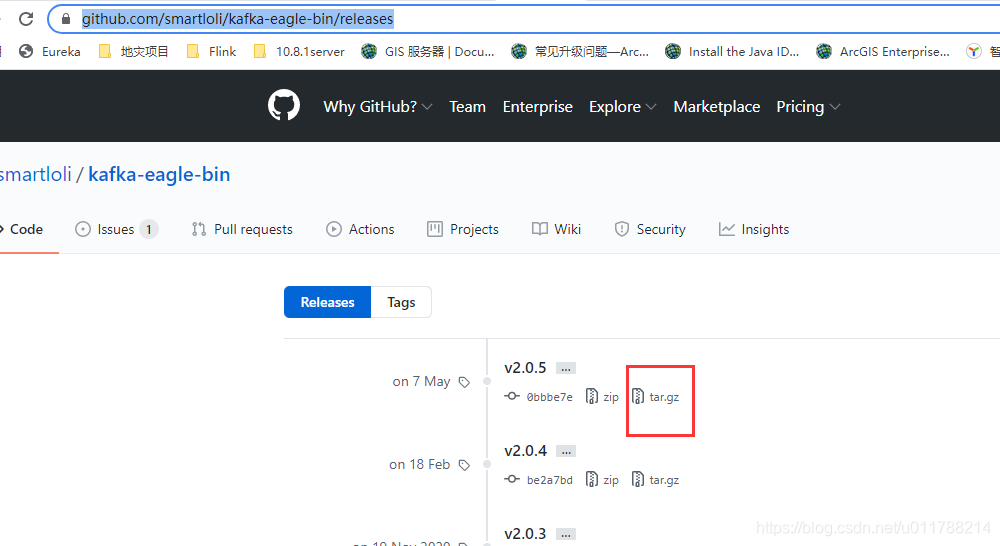
Task: Download the v2.0.4 zip archive
Action: (x=602, y=480)
